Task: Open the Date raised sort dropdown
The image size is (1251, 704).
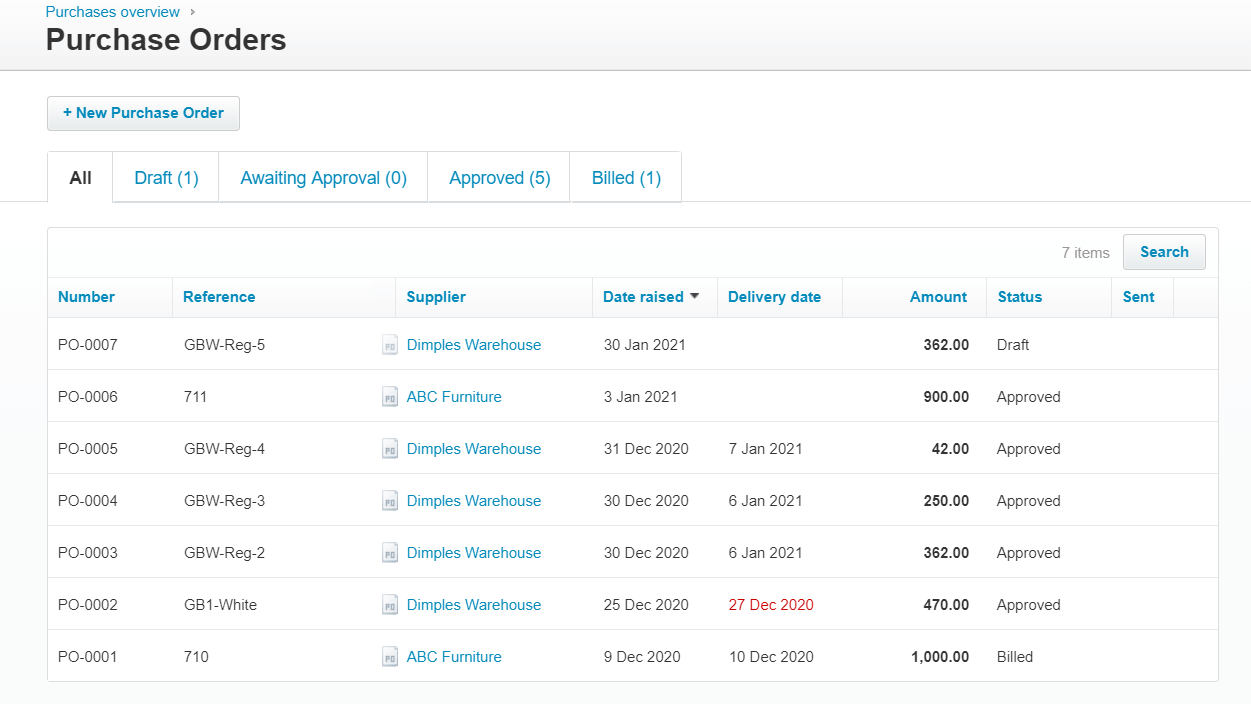Action: pos(695,297)
